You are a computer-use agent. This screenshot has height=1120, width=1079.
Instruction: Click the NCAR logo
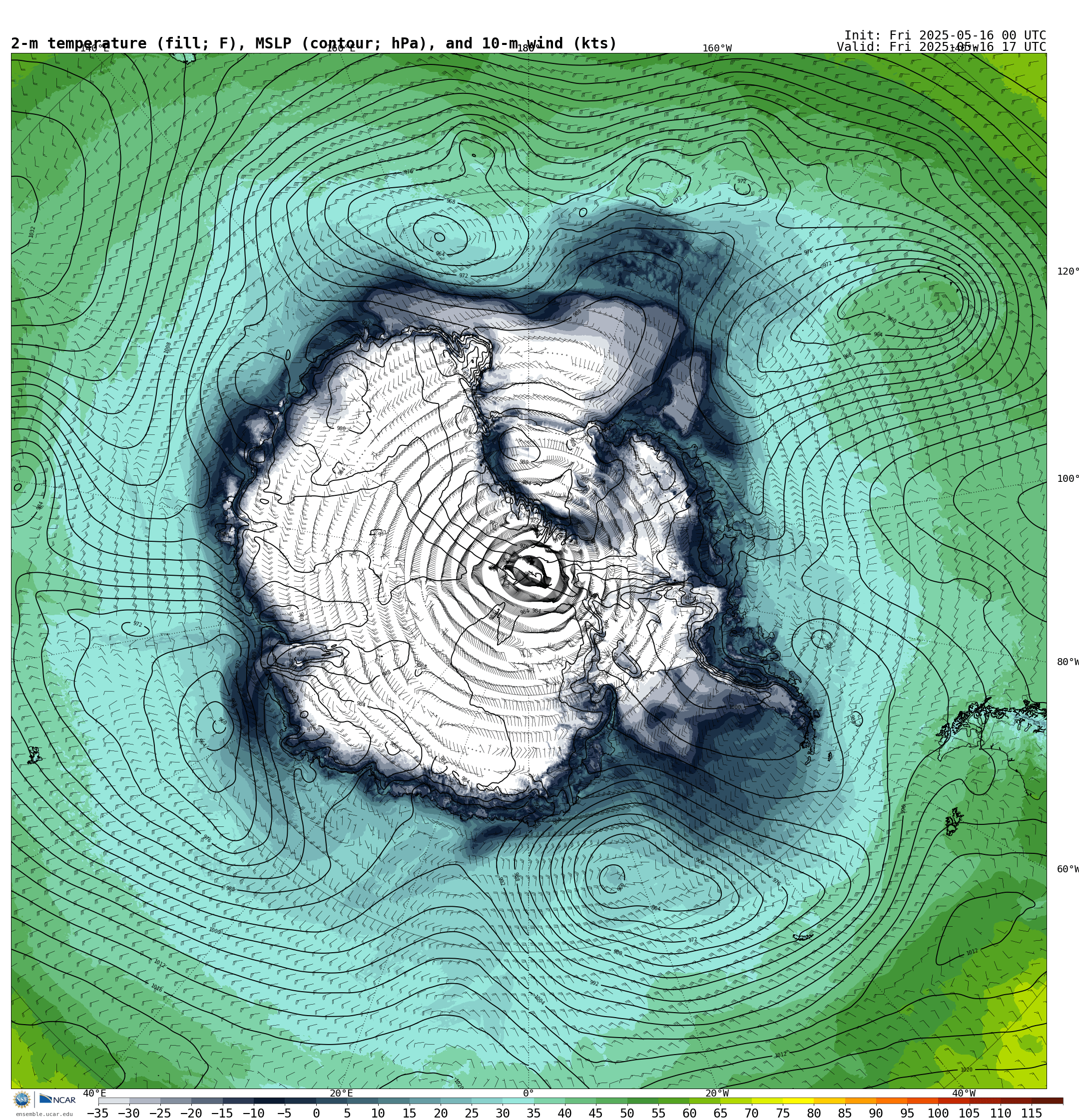point(57,1100)
